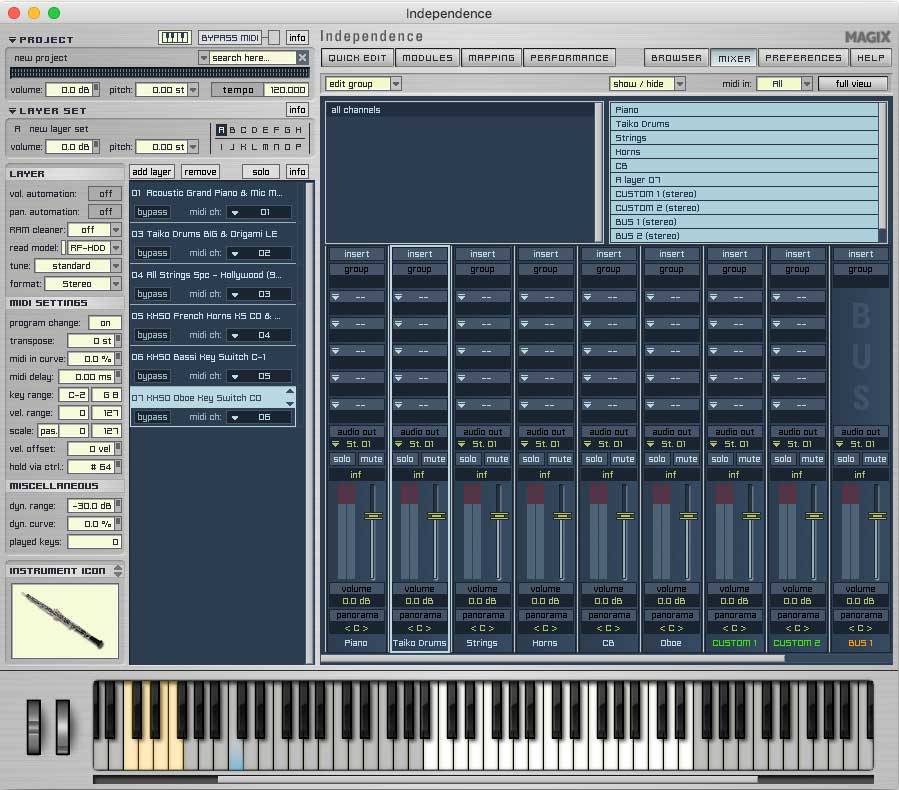Click group on the Taiko Drums channel strip
This screenshot has width=899, height=790.
(x=419, y=268)
